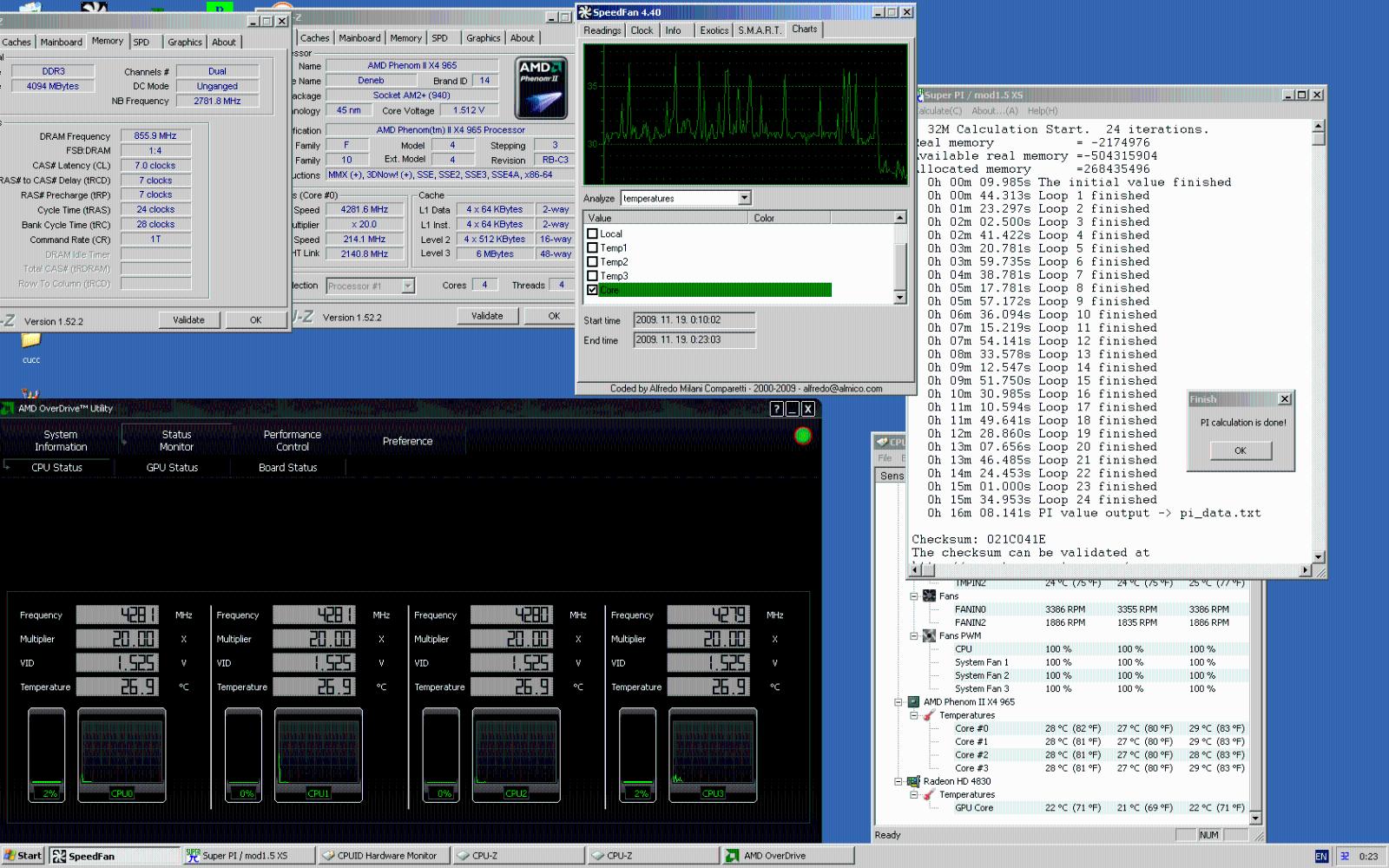The width and height of the screenshot is (1389, 868).
Task: Enable the Temp1 checkbox
Action: click(x=593, y=247)
